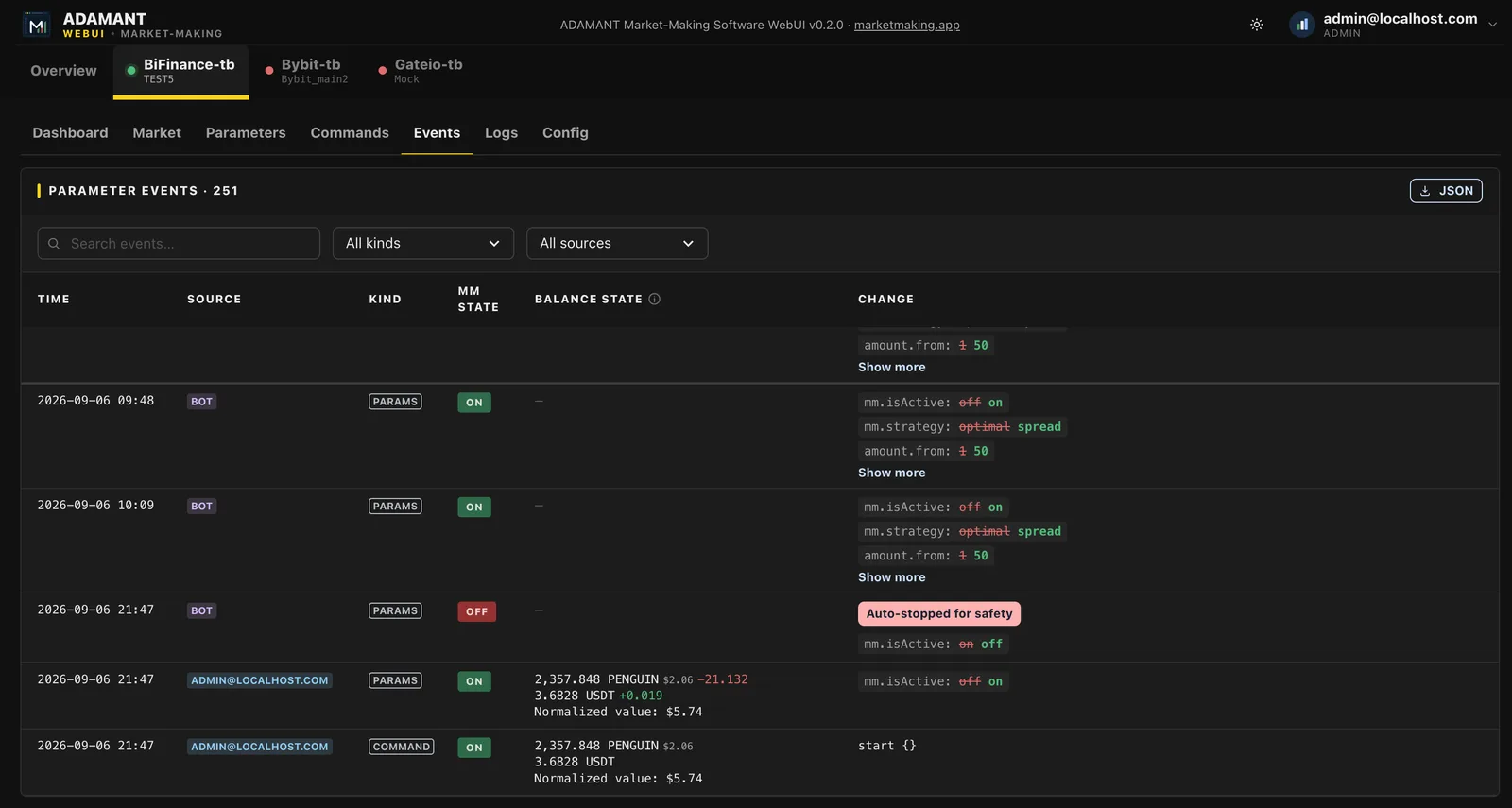Viewport: 1512px width, 808px height.
Task: Expand Show more for the 10:09 event
Action: coord(892,577)
